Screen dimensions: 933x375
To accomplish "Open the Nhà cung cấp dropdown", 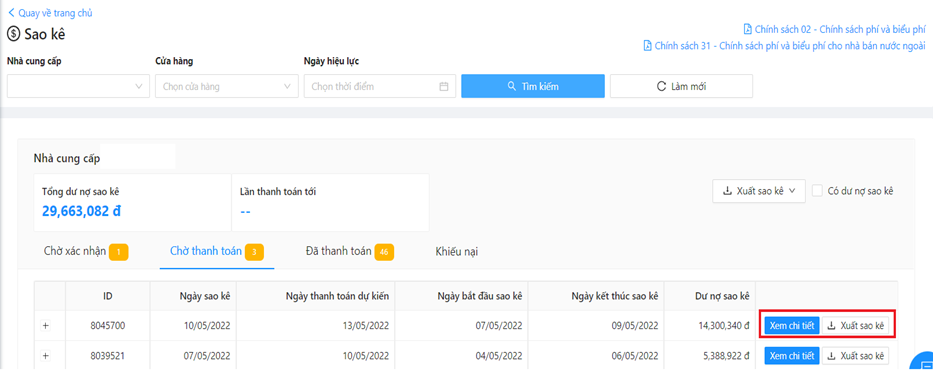I will [x=79, y=86].
